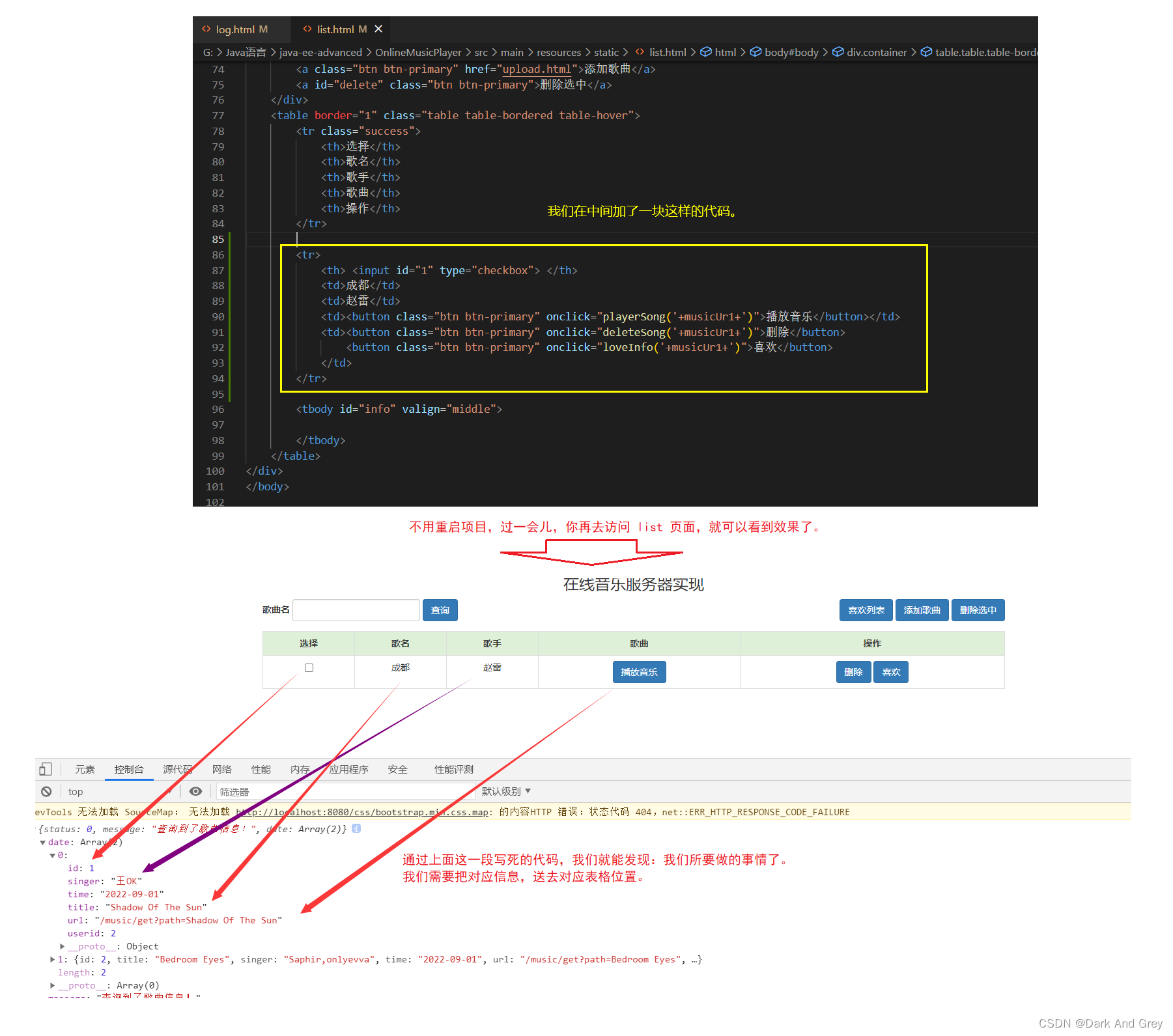Open the 内存 DevTools tab
The image size is (1173, 1036).
(x=300, y=769)
